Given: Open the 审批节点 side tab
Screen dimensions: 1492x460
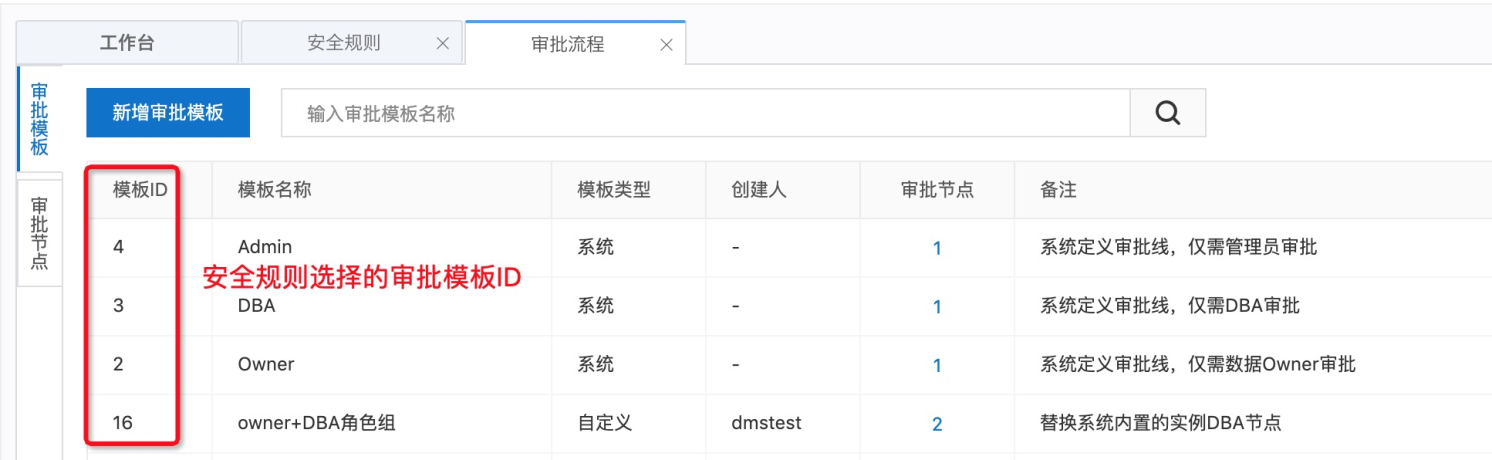Looking at the screenshot, I should click(x=39, y=234).
